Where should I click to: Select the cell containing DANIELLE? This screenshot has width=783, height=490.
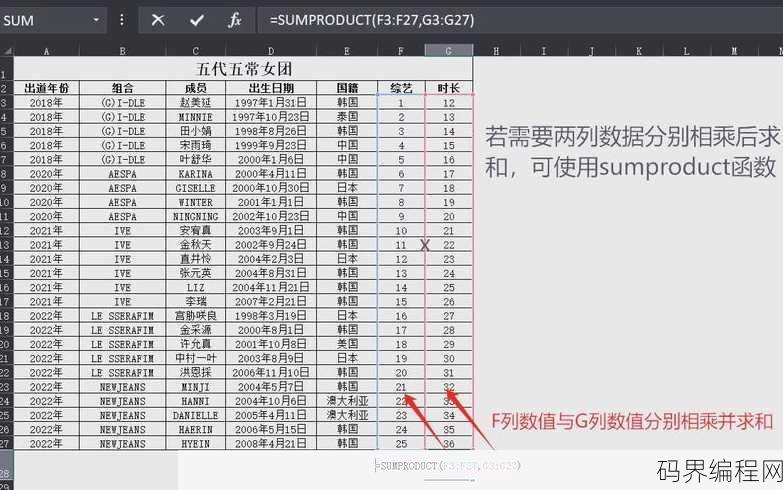tap(195, 415)
